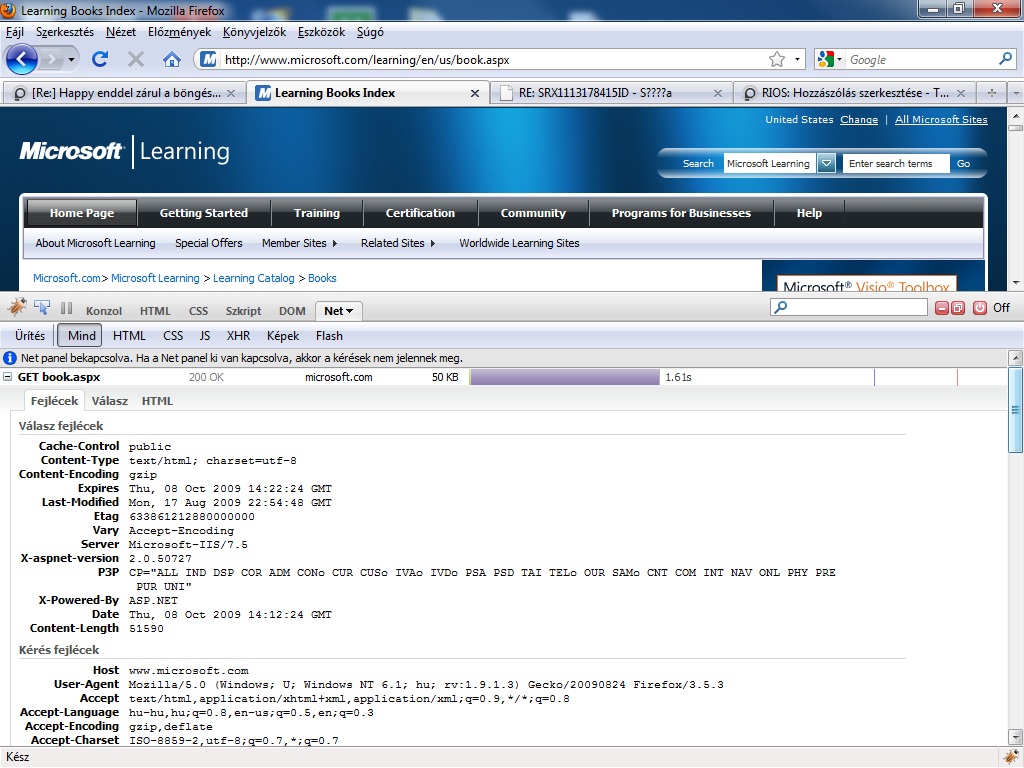
Task: Open the Certification nav item
Action: (x=420, y=213)
